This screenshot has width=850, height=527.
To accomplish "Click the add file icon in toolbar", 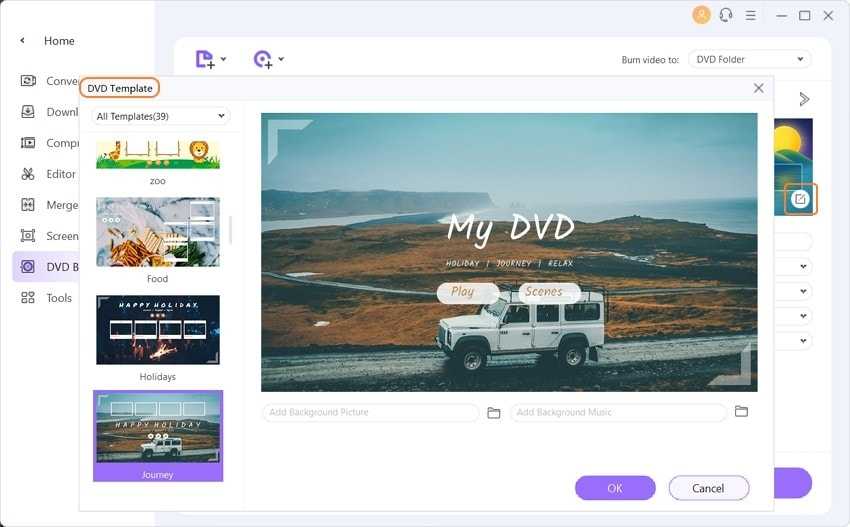I will coord(204,59).
